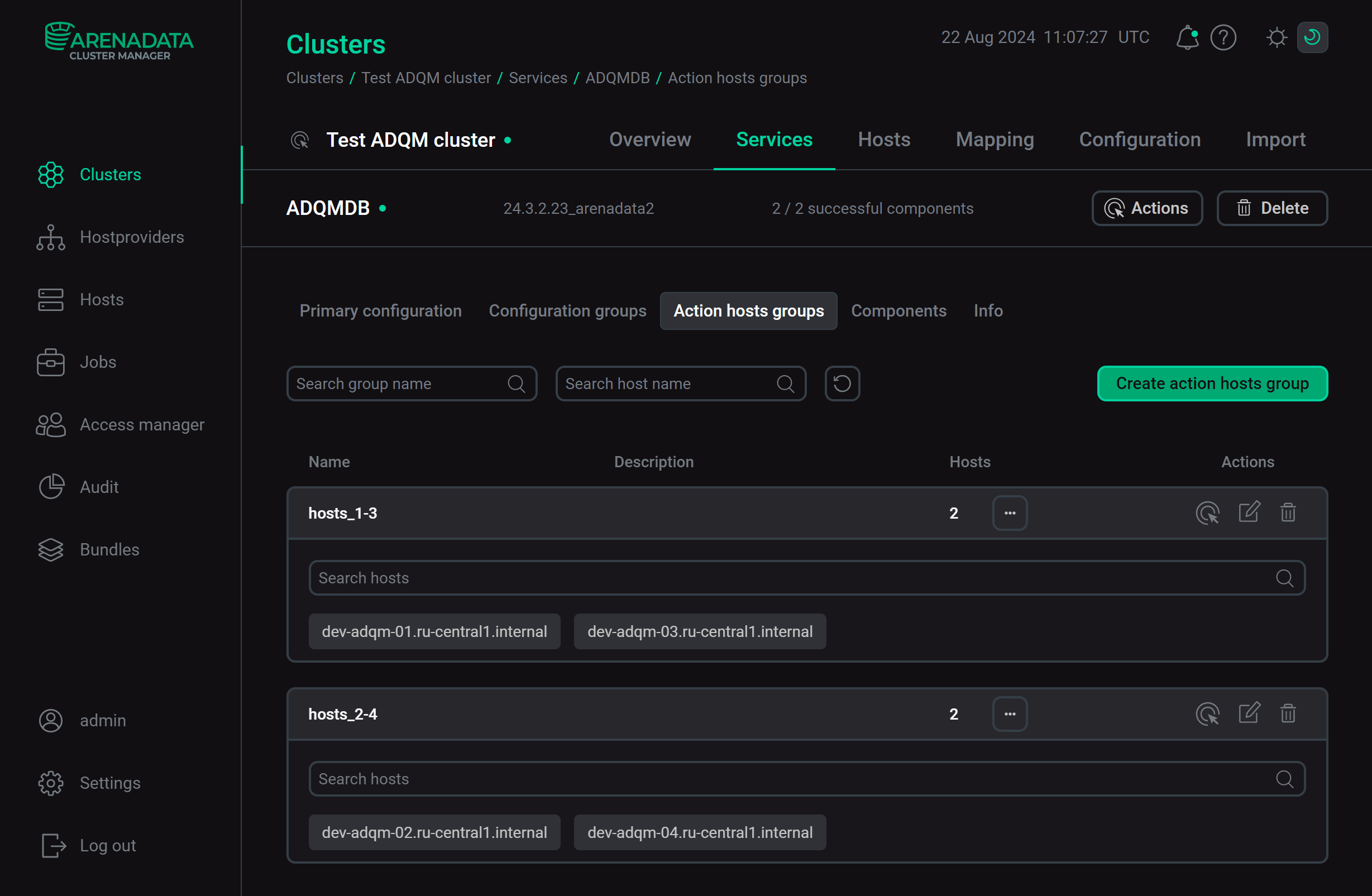
Task: Click the hosts_2-4 group name
Action: click(x=342, y=714)
